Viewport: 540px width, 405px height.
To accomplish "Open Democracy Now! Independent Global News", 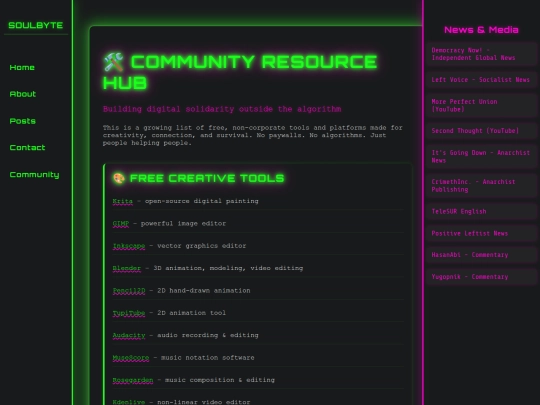I will coord(481,54).
